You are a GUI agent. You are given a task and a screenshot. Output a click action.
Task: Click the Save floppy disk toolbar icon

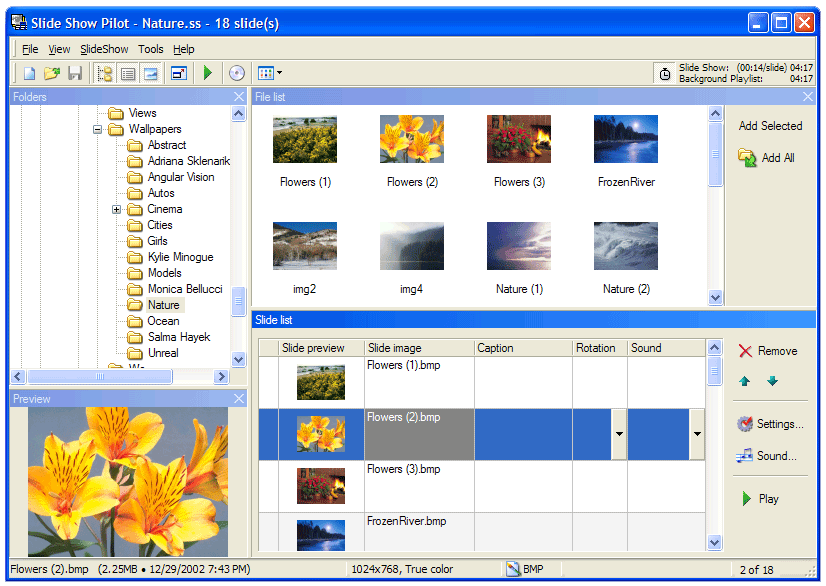[74, 73]
